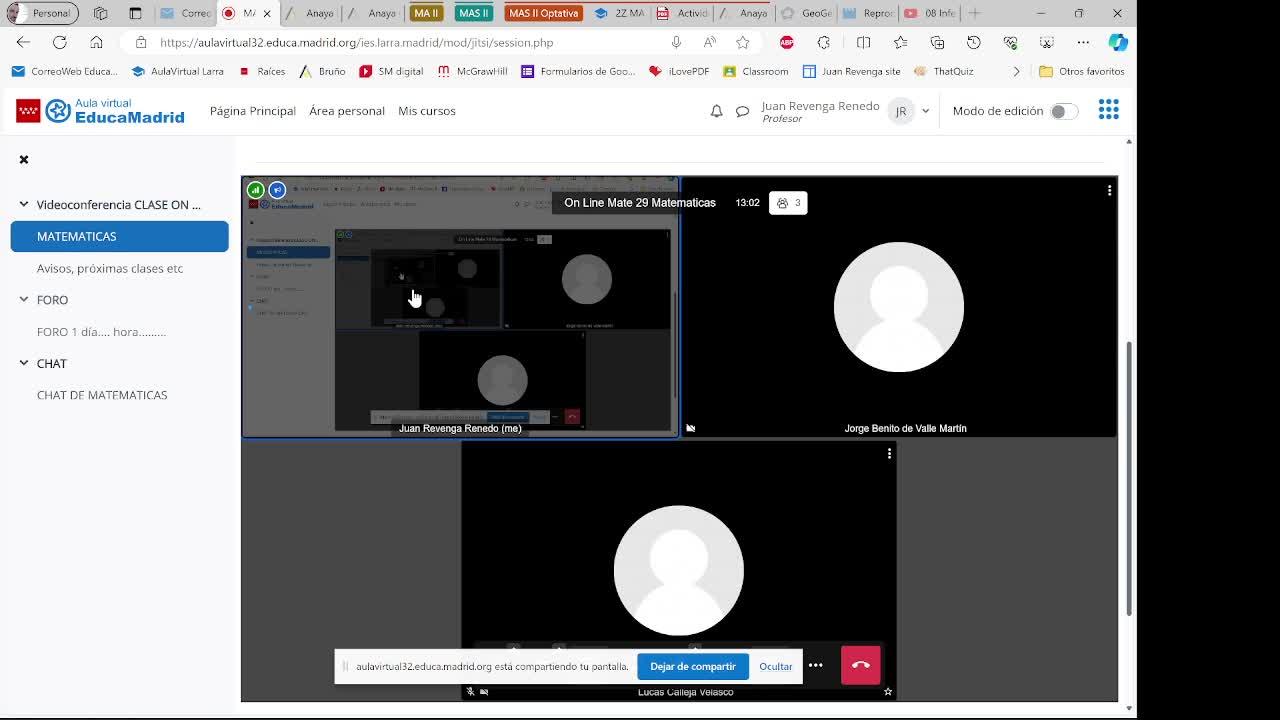Click Ocultar on the sharing bar
The width and height of the screenshot is (1280, 720).
tap(775, 666)
